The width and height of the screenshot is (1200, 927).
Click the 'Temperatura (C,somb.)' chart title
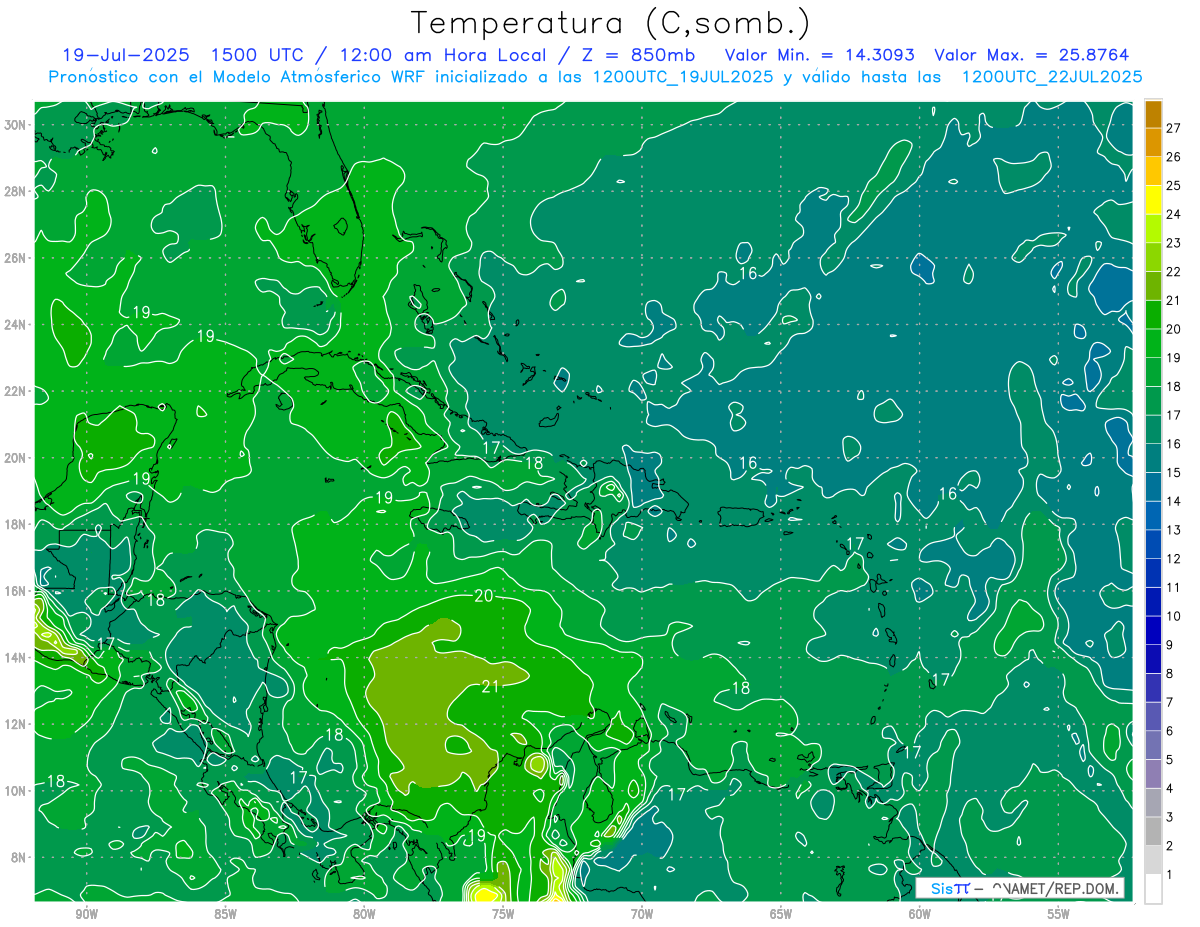[x=610, y=23]
